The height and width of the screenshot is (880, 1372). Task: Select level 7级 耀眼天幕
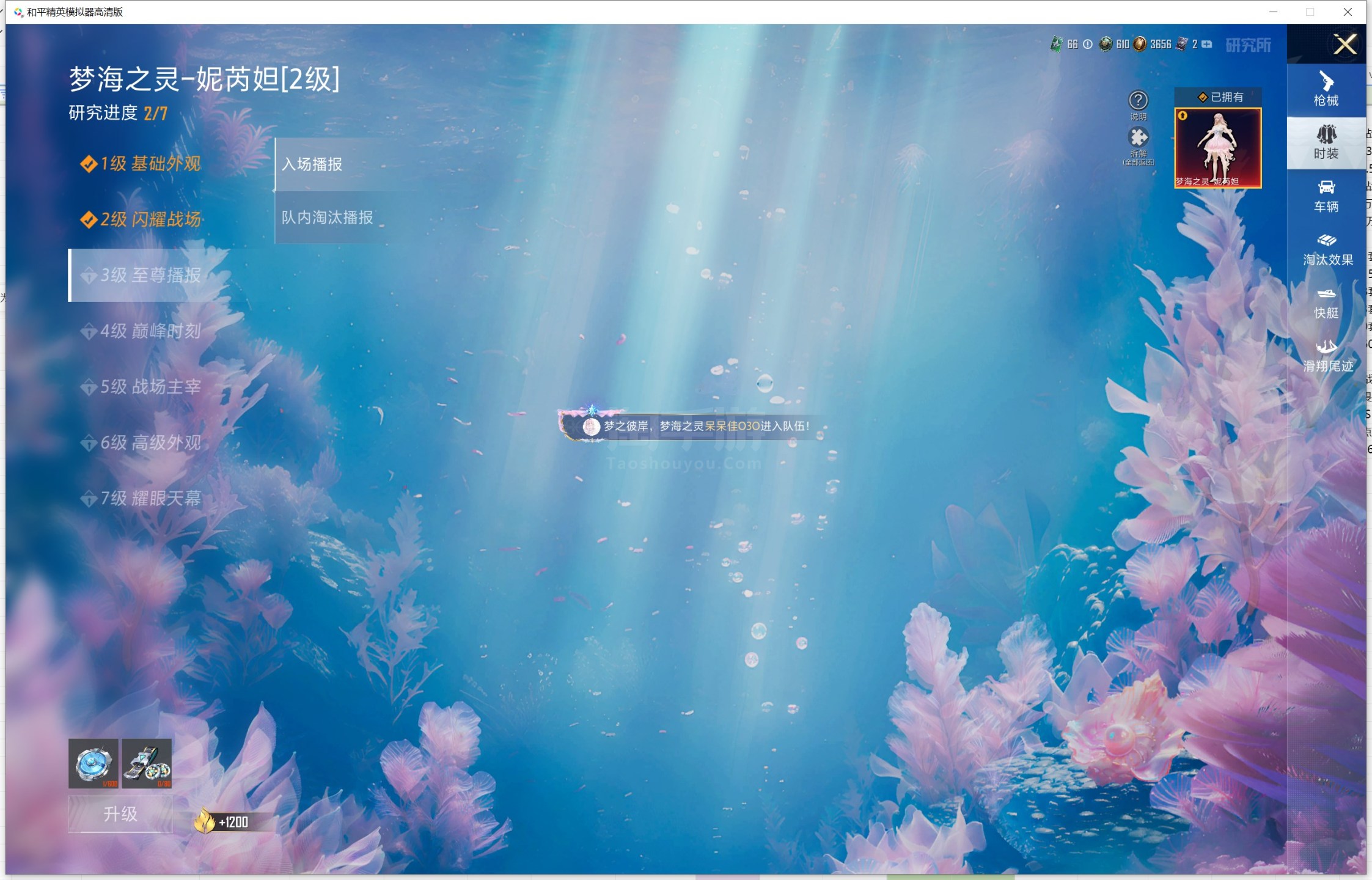point(141,498)
